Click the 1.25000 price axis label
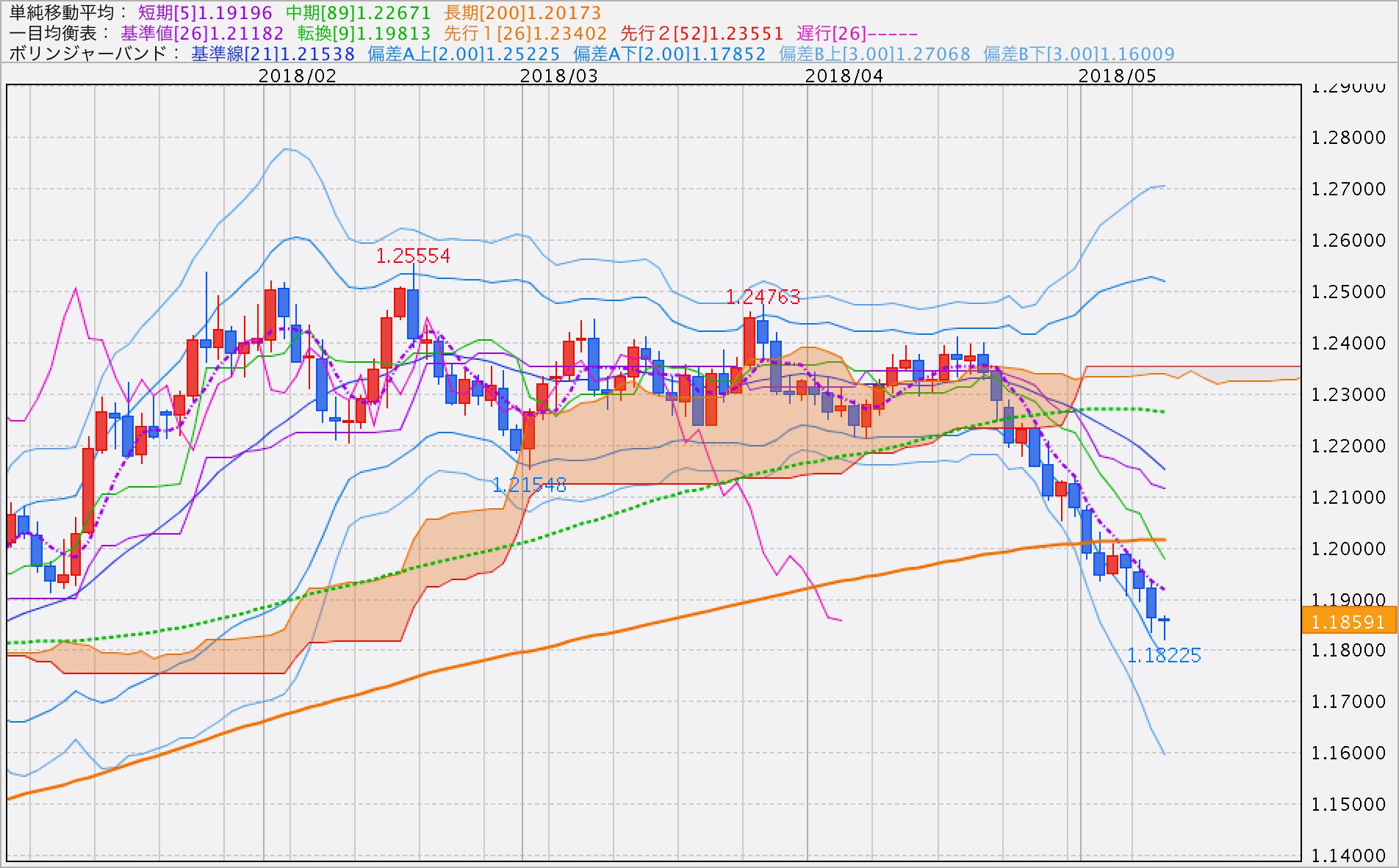The height and width of the screenshot is (868, 1399). [x=1348, y=292]
